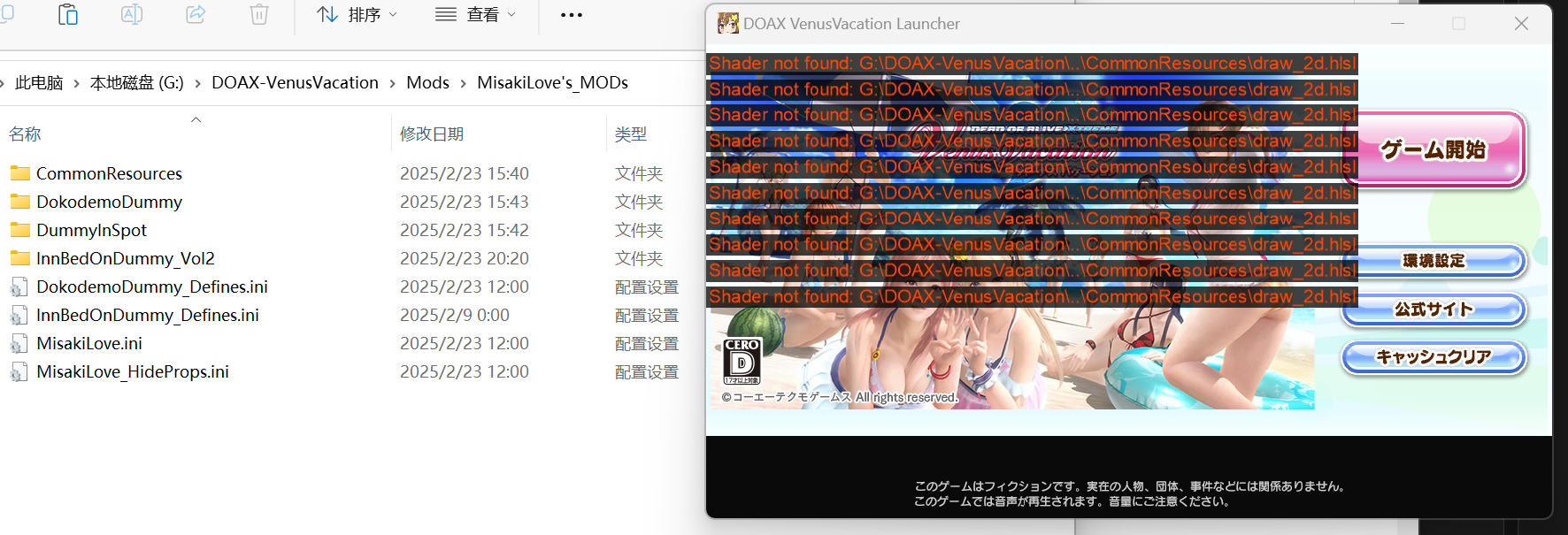
Task: Click the MisakiLove_HideProps.ini file name
Action: (133, 371)
